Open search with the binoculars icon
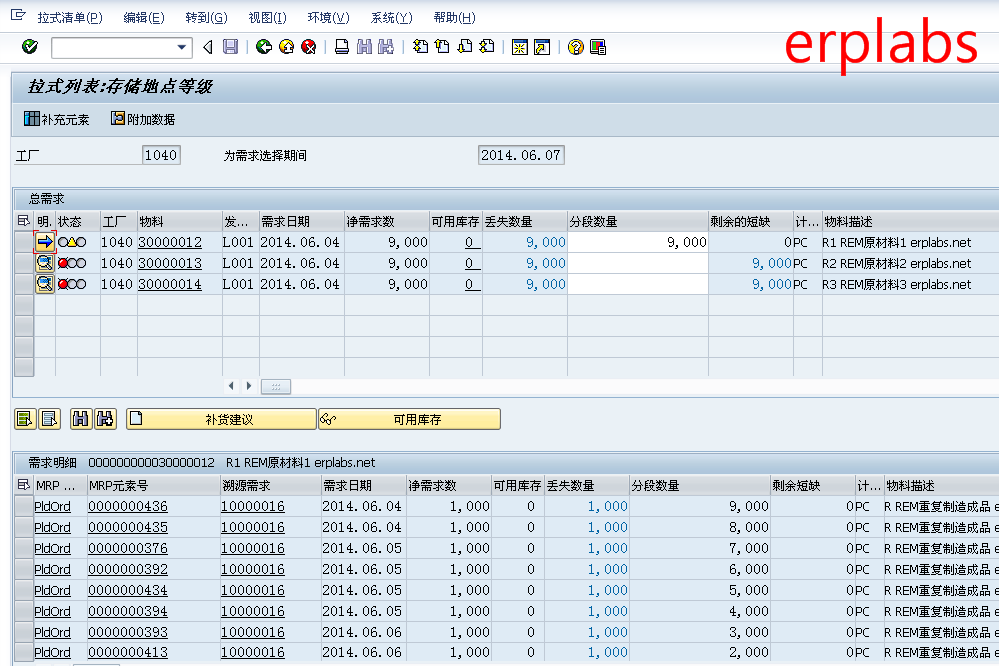 click(364, 47)
